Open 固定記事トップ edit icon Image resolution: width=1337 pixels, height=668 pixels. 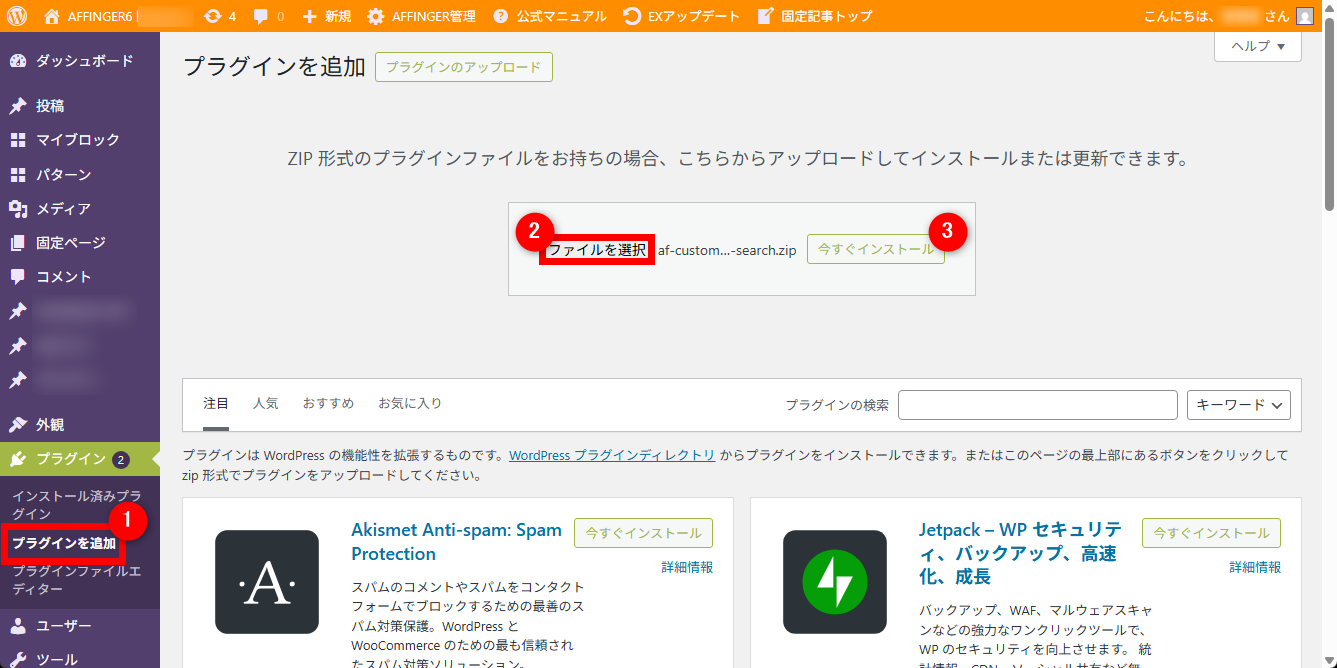[766, 16]
